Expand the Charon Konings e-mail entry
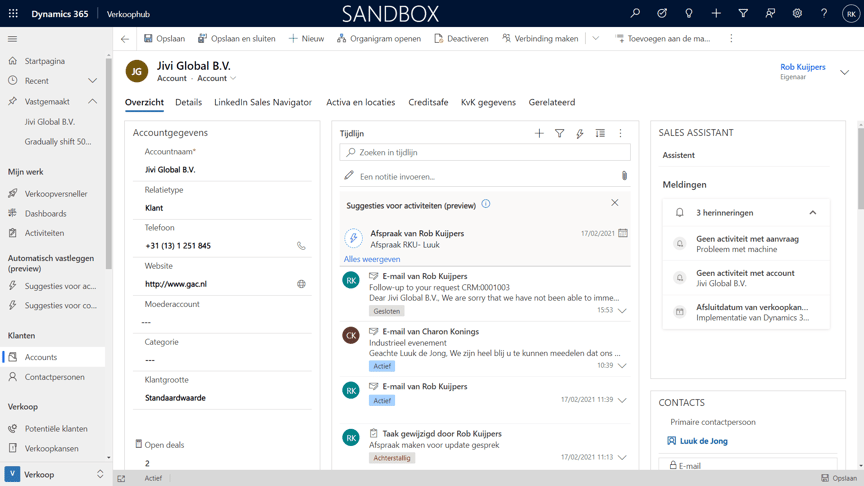This screenshot has height=486, width=864. [622, 366]
